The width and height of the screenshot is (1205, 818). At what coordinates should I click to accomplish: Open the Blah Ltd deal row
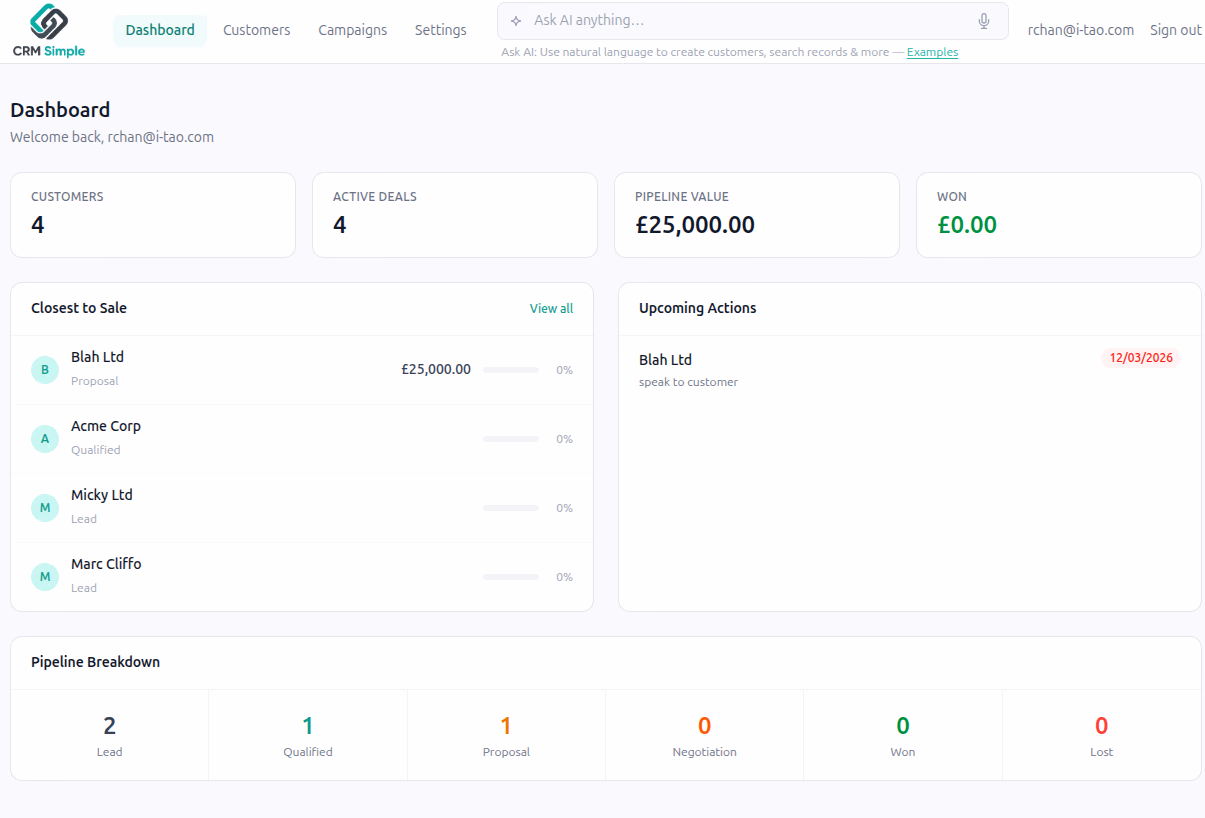pyautogui.click(x=302, y=370)
